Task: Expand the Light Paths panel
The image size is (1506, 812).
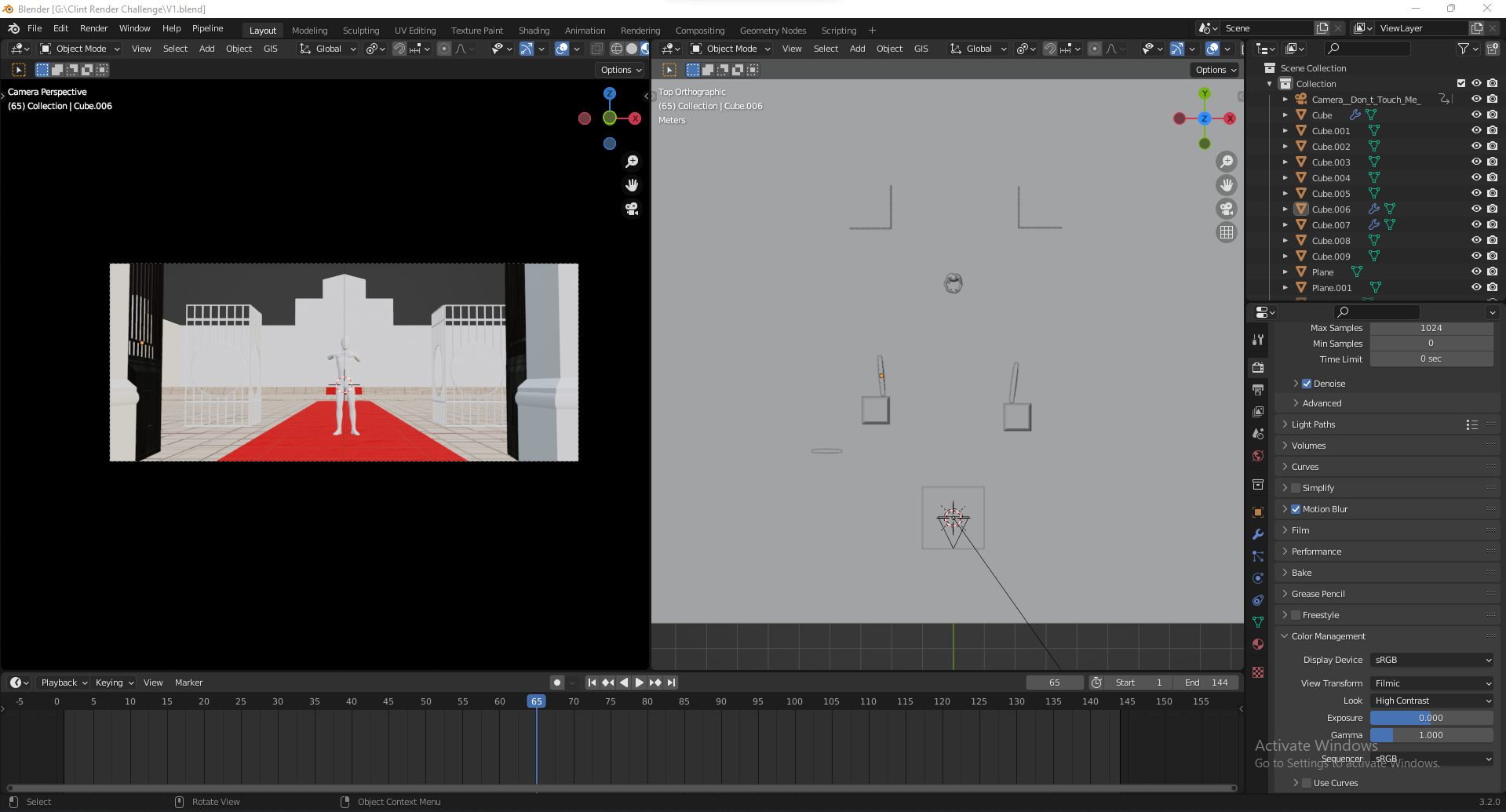Action: point(1313,424)
